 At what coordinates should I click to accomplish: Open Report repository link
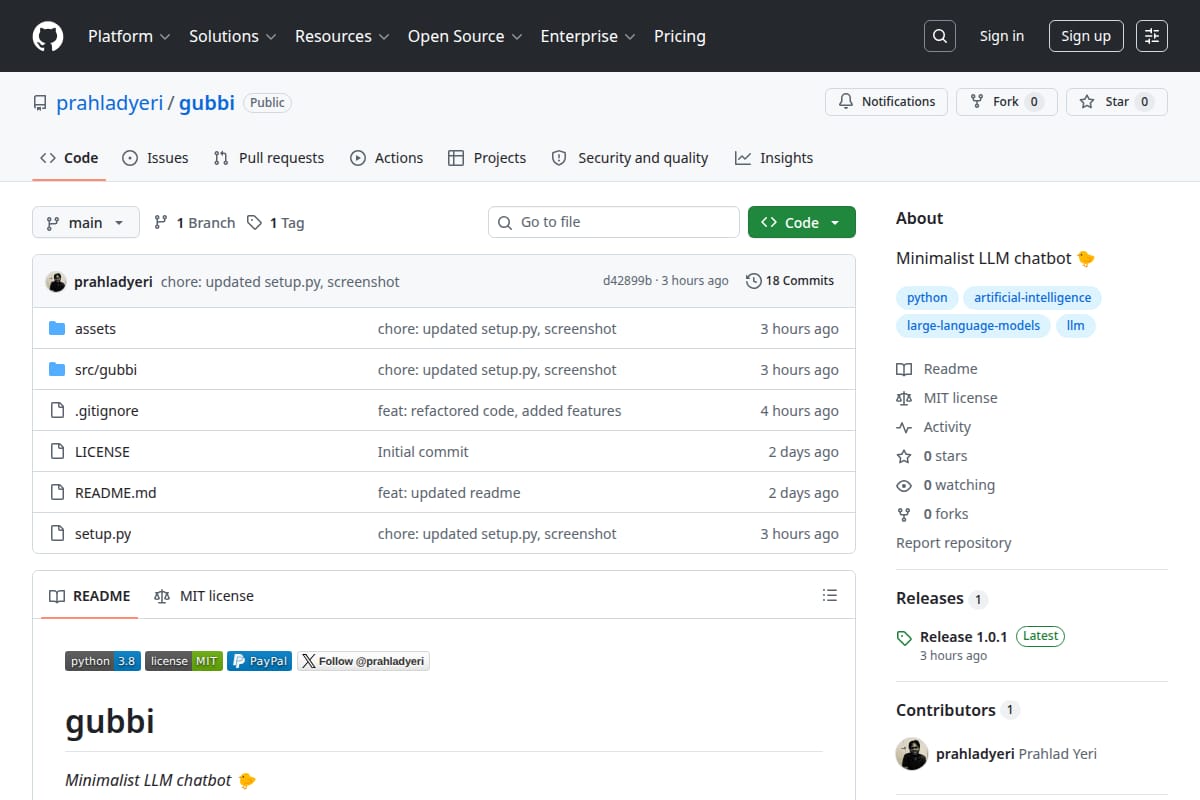click(x=954, y=543)
